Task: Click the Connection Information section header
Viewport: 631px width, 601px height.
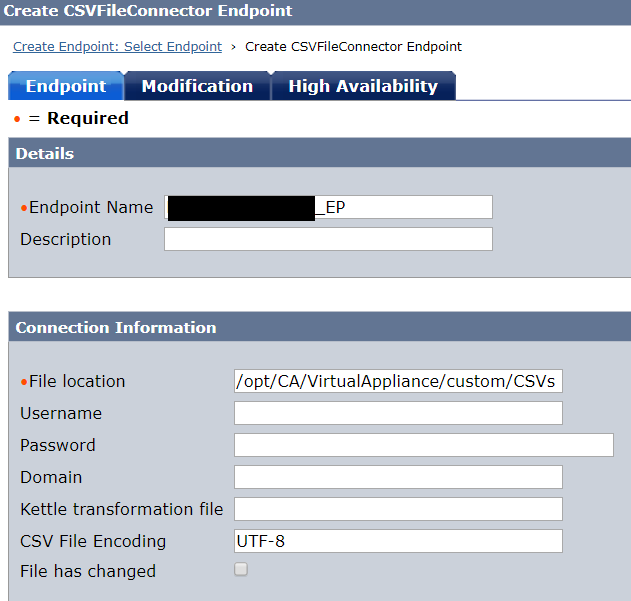Action: (116, 328)
